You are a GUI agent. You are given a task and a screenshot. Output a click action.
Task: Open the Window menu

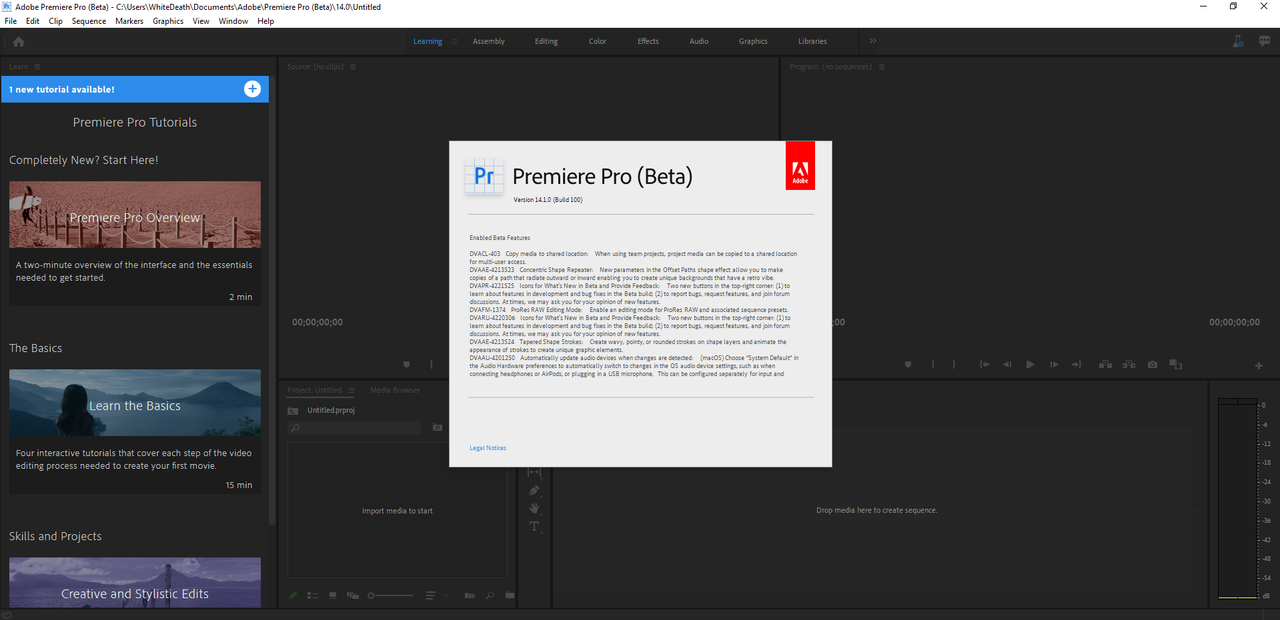[233, 21]
